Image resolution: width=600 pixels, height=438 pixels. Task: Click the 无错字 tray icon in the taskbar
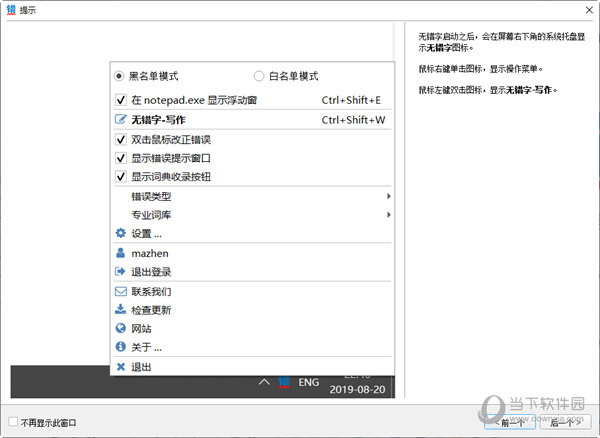click(284, 382)
